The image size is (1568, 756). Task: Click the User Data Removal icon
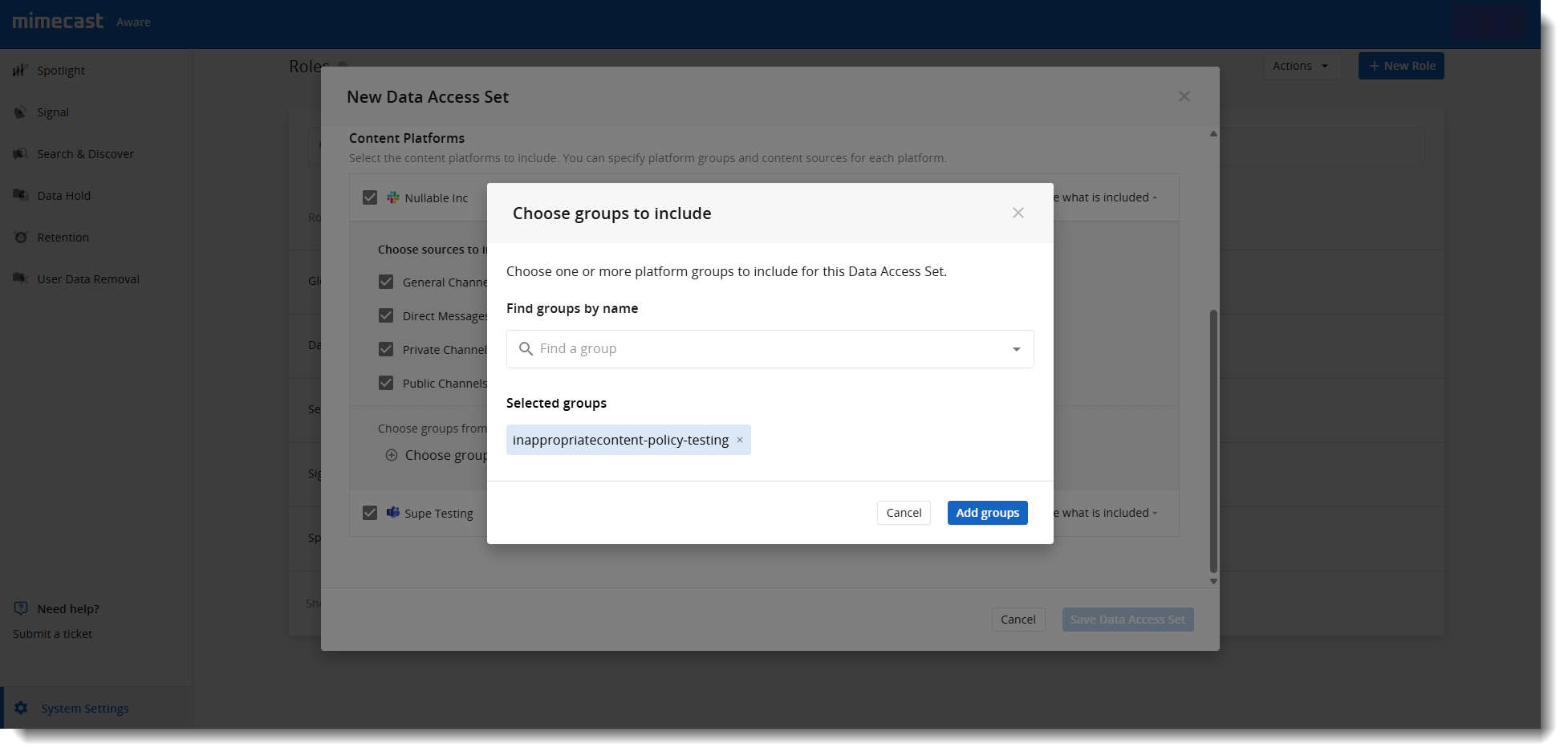click(x=20, y=278)
